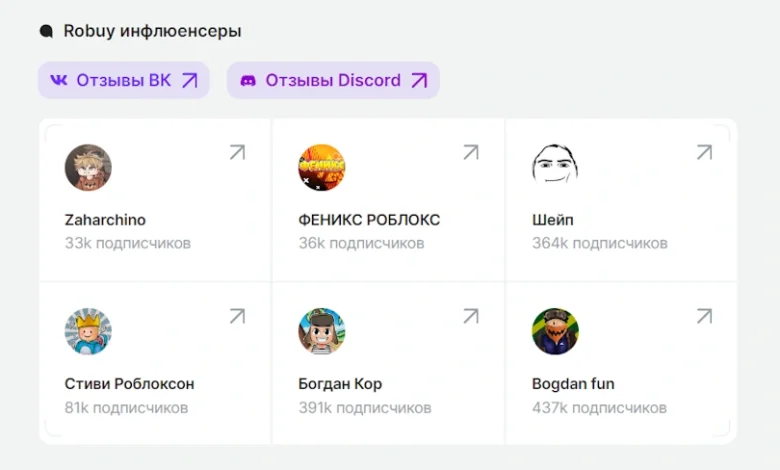Viewport: 780px width, 470px height.
Task: Click the arrow icon on Стиви Роблоксон card
Action: pyautogui.click(x=237, y=316)
